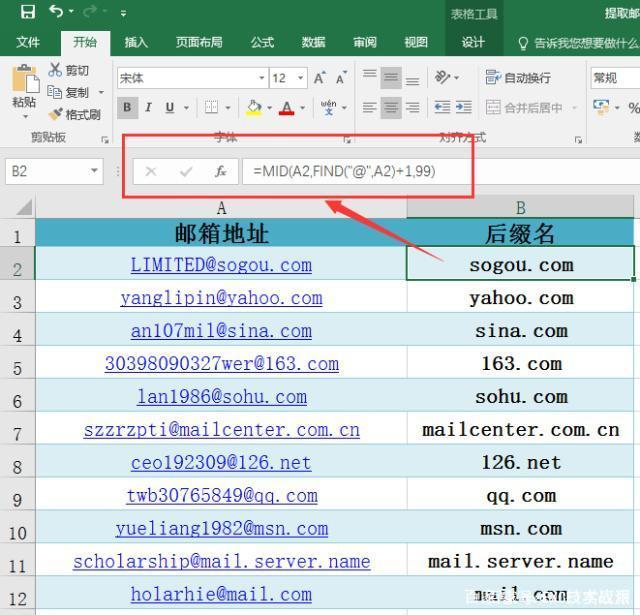The width and height of the screenshot is (640, 615).
Task: Switch to the 视图 ribbon tab
Action: point(416,42)
